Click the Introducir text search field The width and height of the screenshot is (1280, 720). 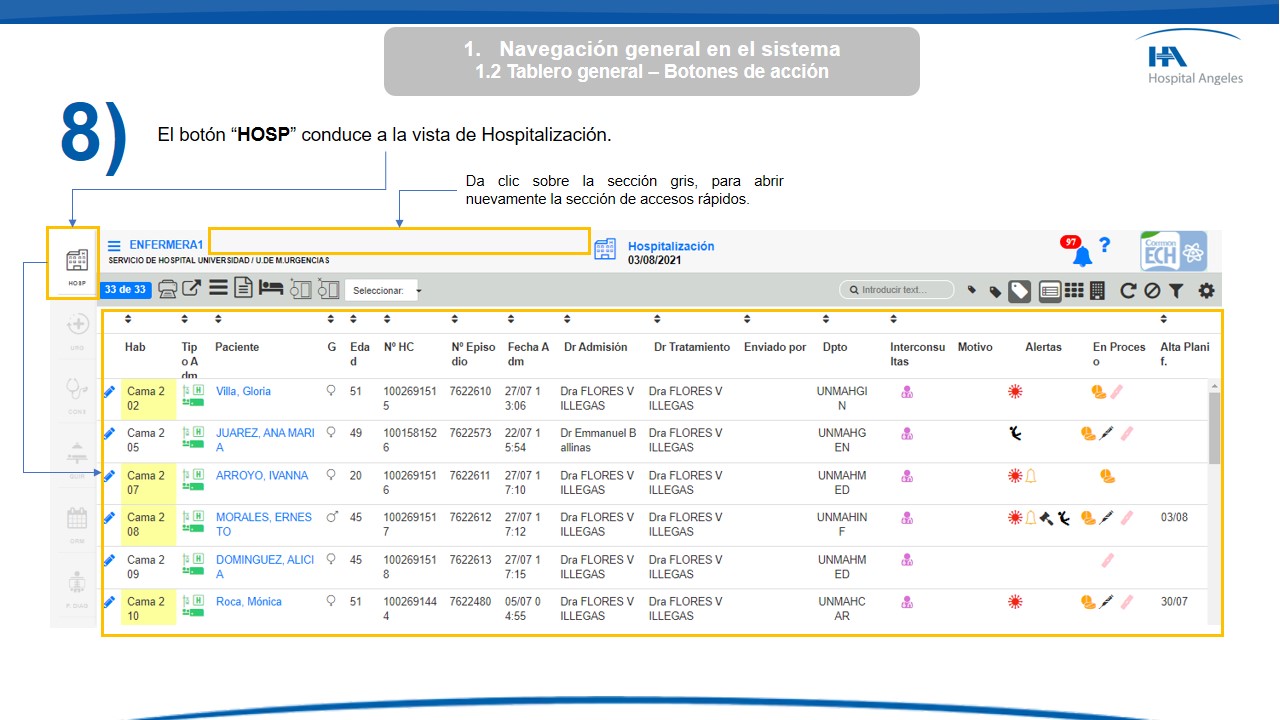click(902, 290)
